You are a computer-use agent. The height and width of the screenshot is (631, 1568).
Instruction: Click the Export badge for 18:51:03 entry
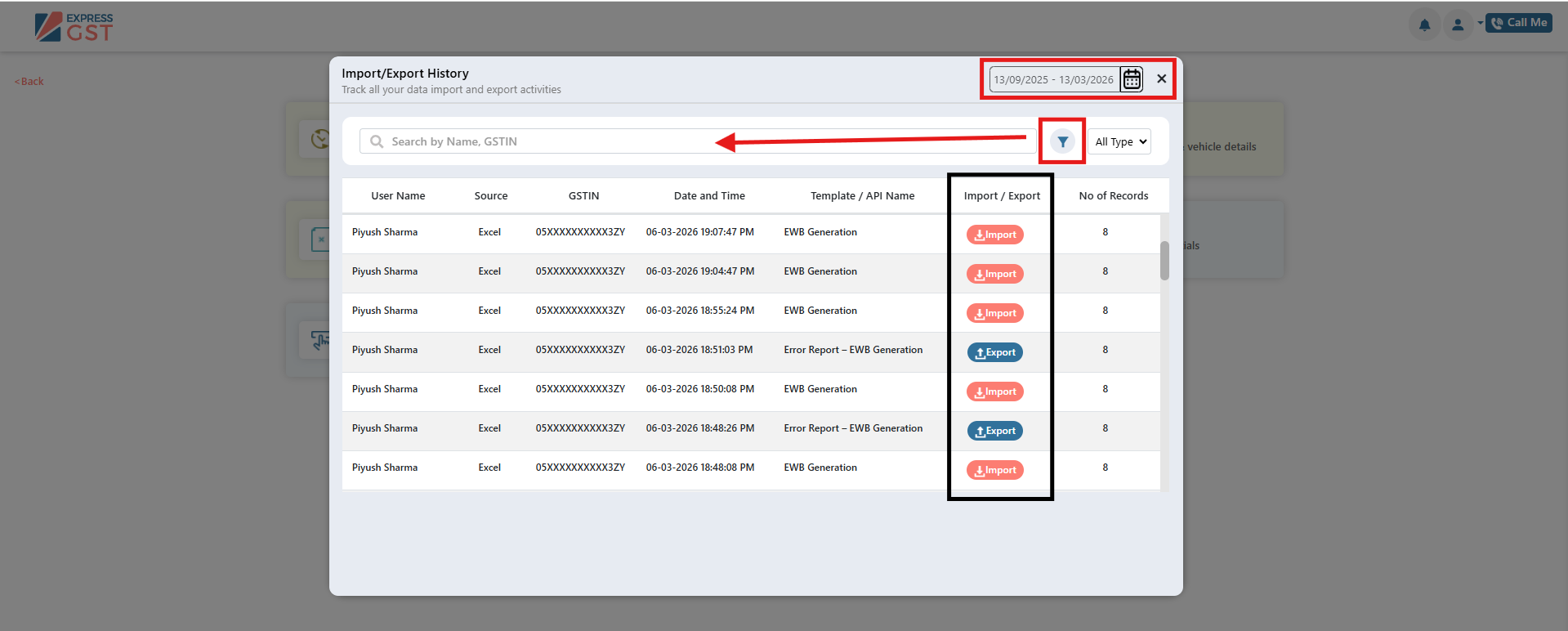coord(995,352)
